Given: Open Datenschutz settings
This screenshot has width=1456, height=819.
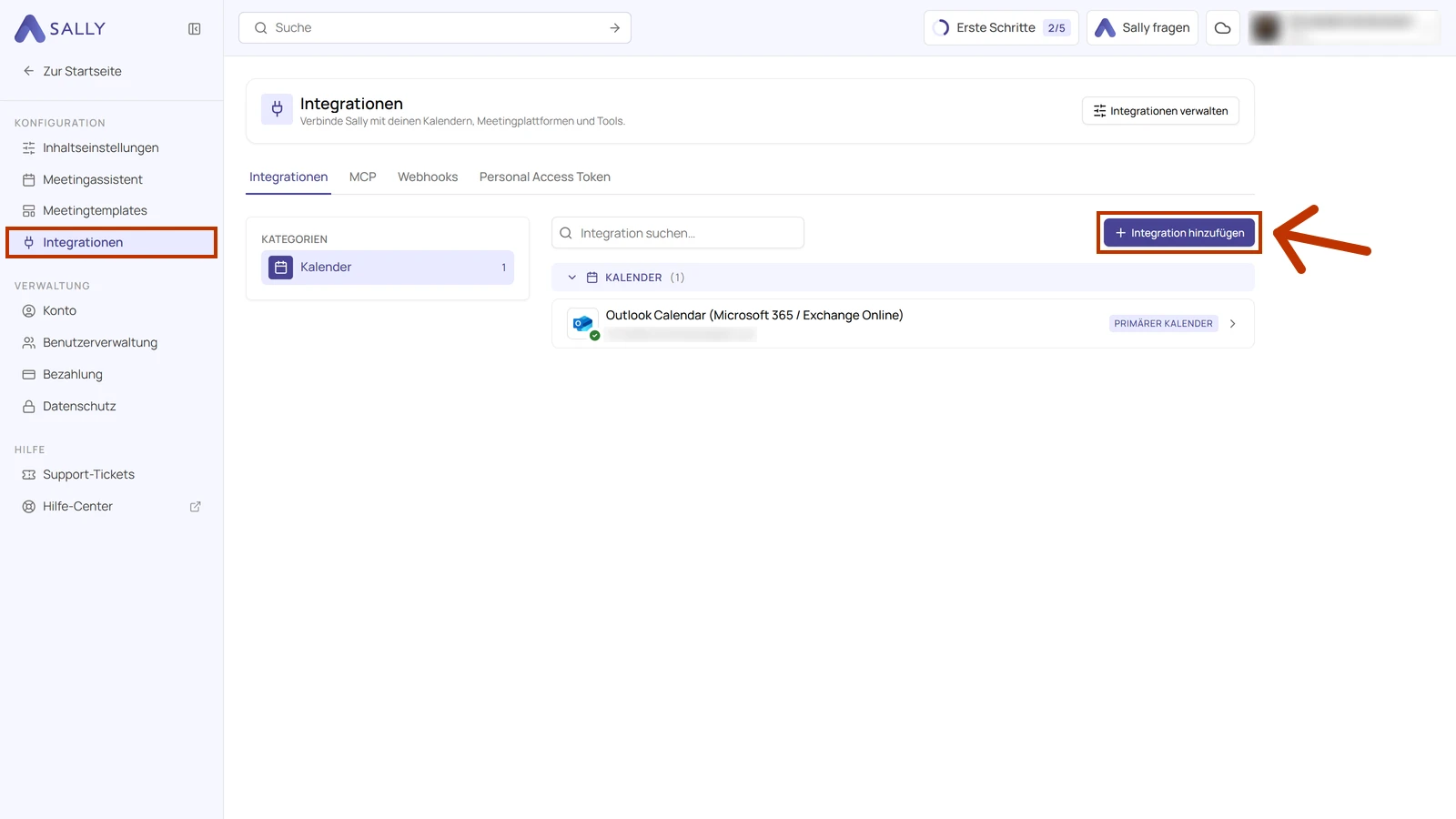Looking at the screenshot, I should [x=111, y=406].
